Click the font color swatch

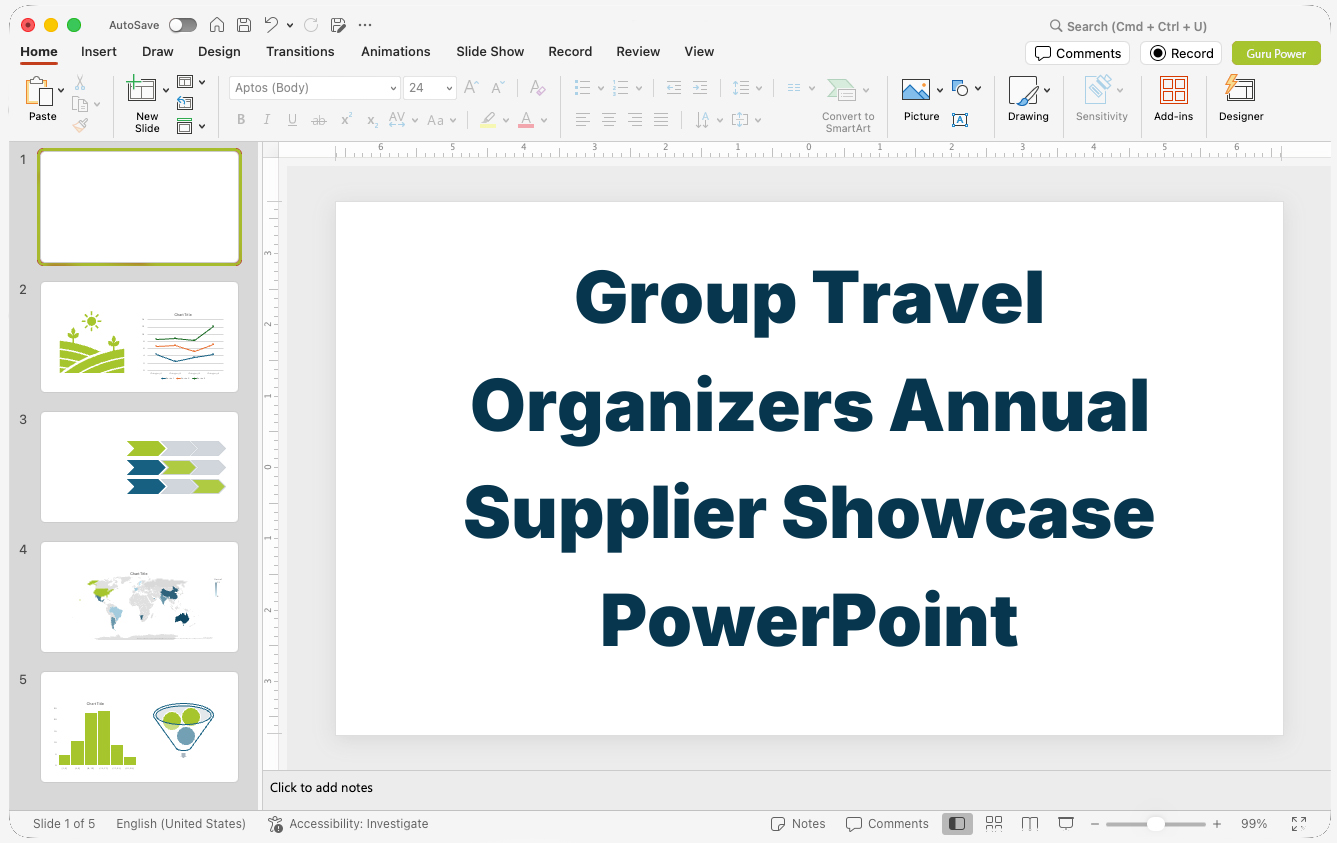pos(526,120)
